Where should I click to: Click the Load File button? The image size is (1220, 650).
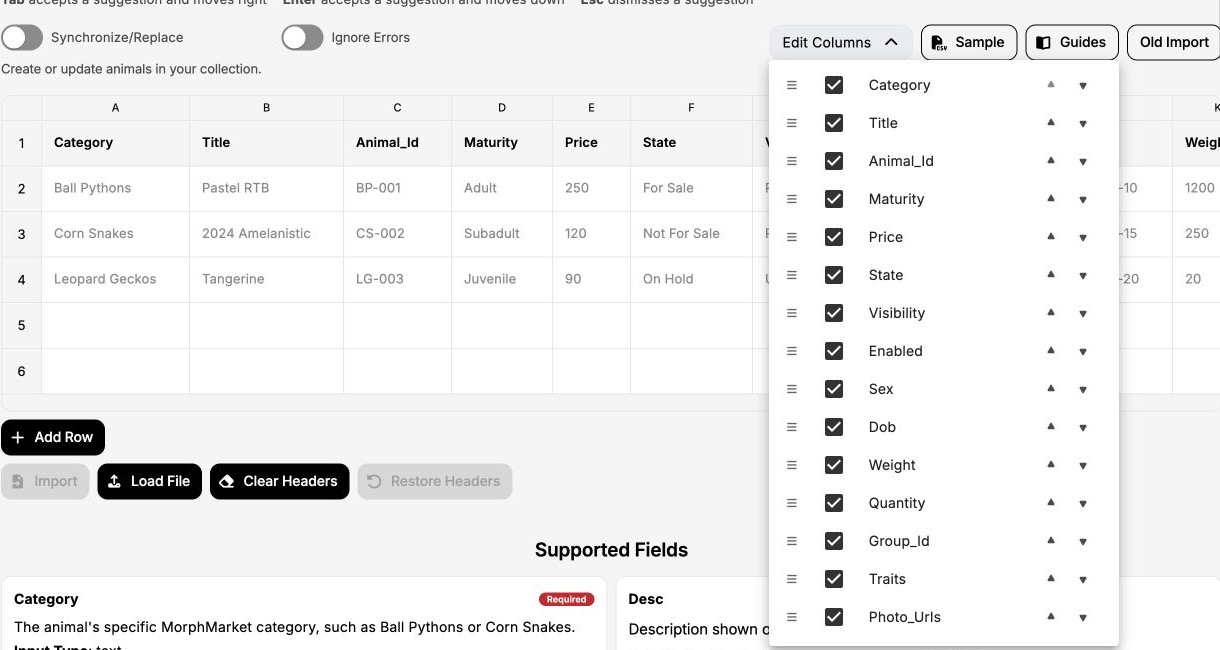[150, 481]
